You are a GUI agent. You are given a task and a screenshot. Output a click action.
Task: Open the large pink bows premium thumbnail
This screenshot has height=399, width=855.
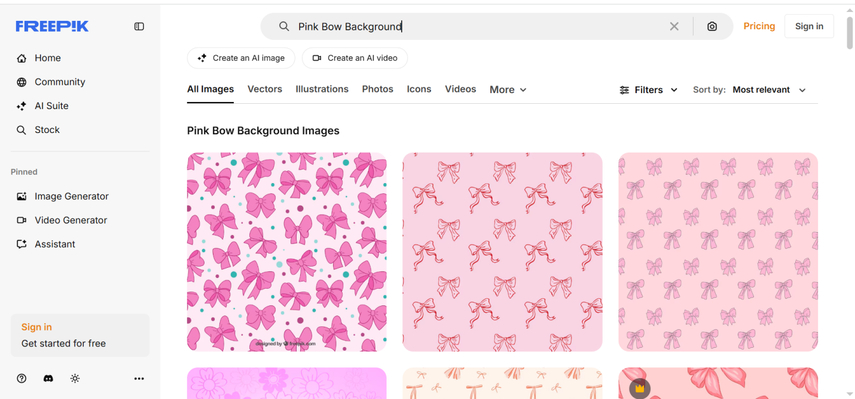[x=718, y=383]
